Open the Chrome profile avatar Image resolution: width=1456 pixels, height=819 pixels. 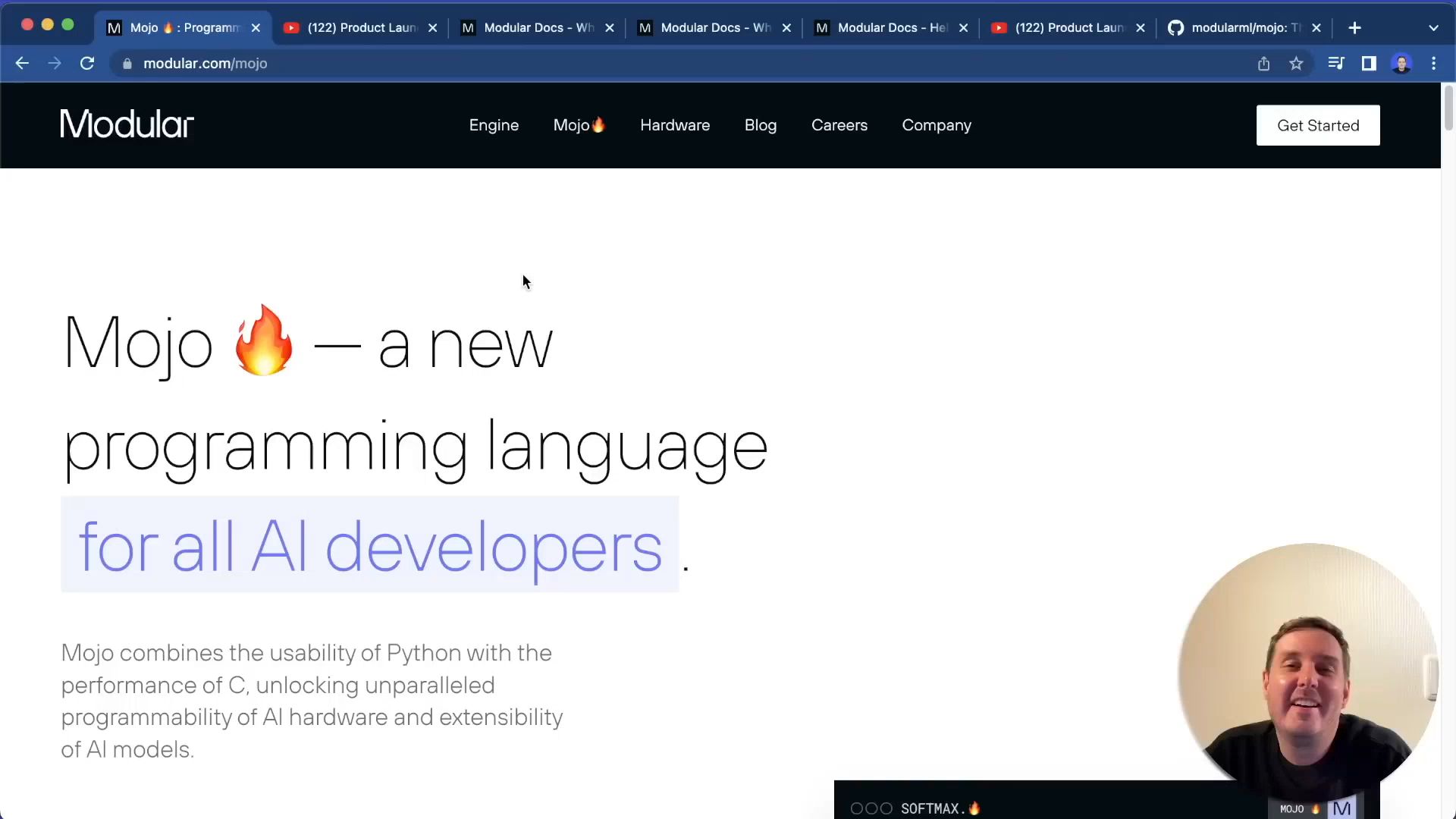click(x=1401, y=64)
